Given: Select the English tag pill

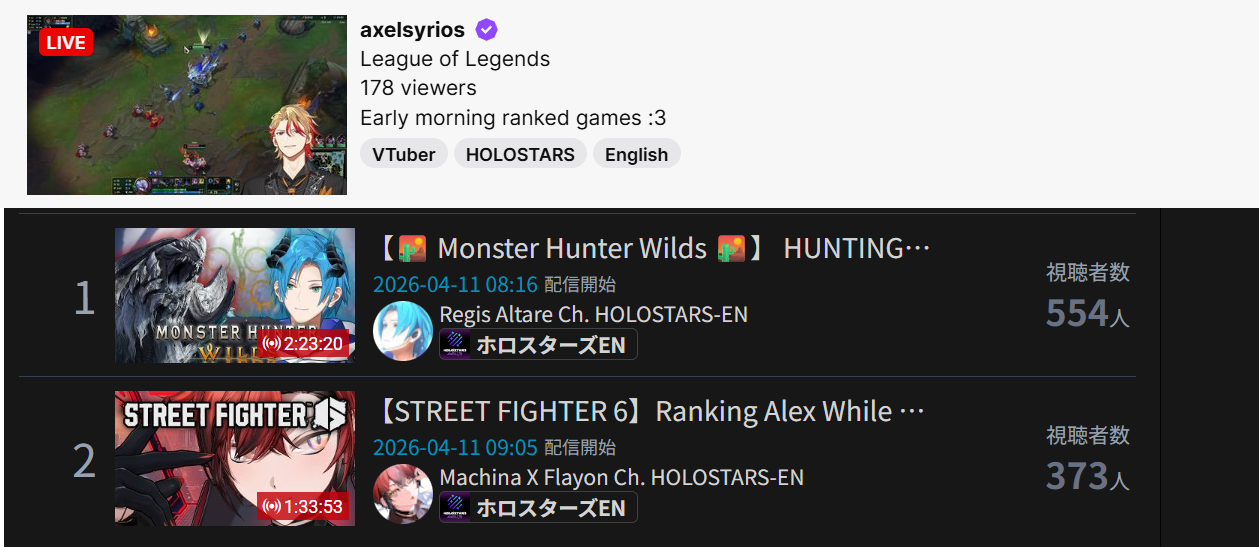Looking at the screenshot, I should (637, 154).
